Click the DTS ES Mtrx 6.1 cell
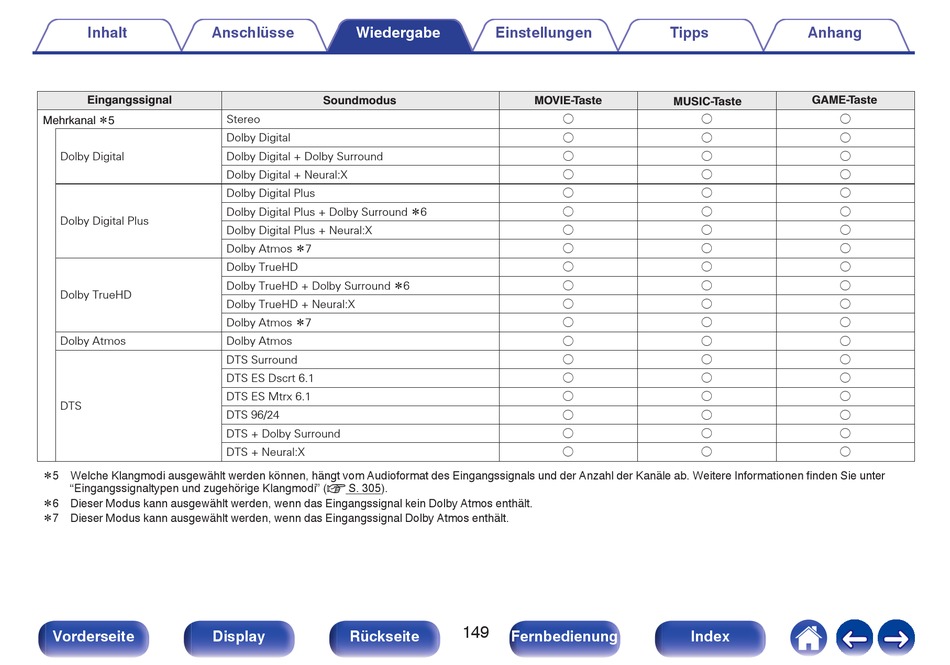Image resolution: width=950 pixels, height=665 pixels. (360, 397)
